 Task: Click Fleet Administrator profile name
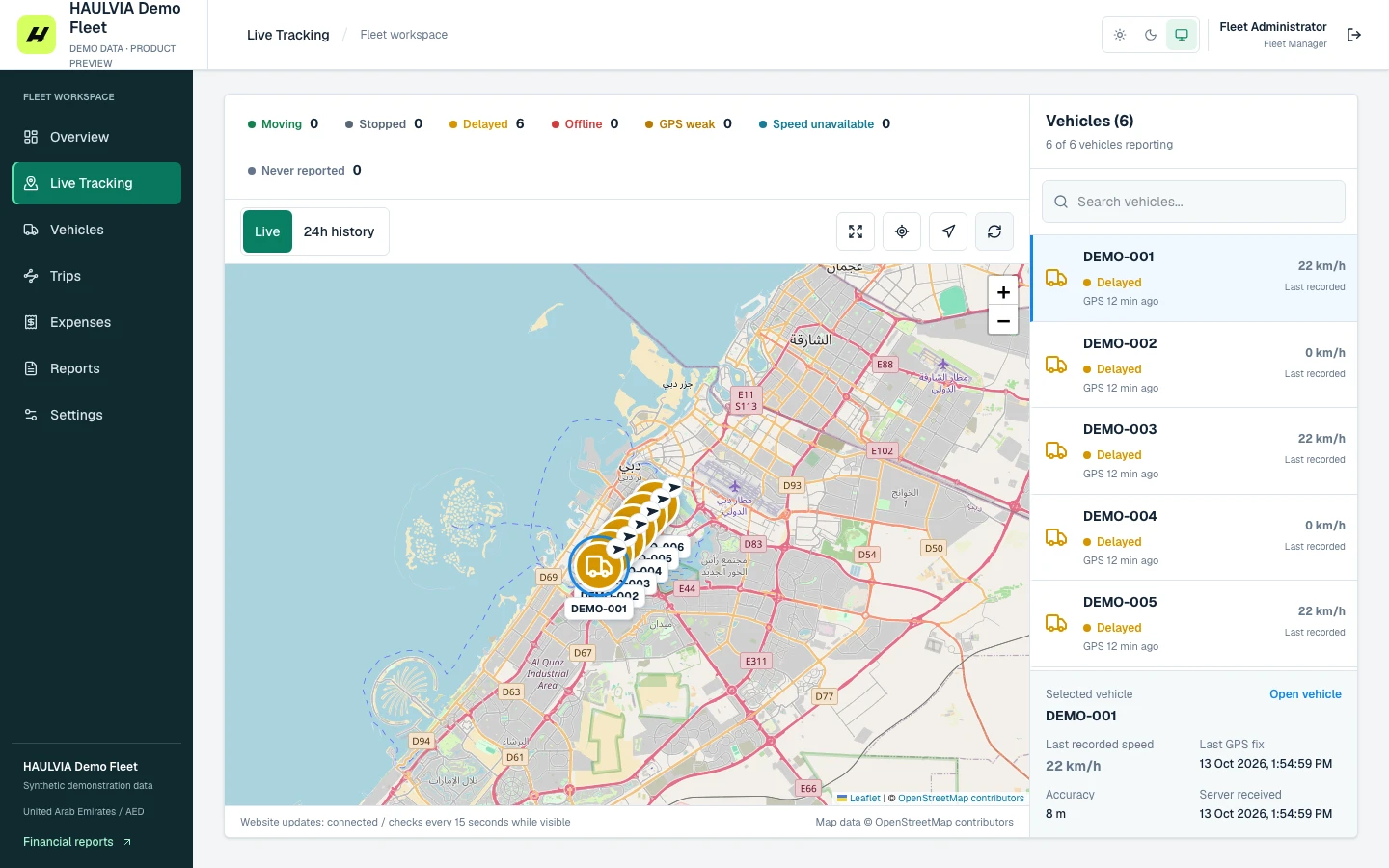[1273, 27]
